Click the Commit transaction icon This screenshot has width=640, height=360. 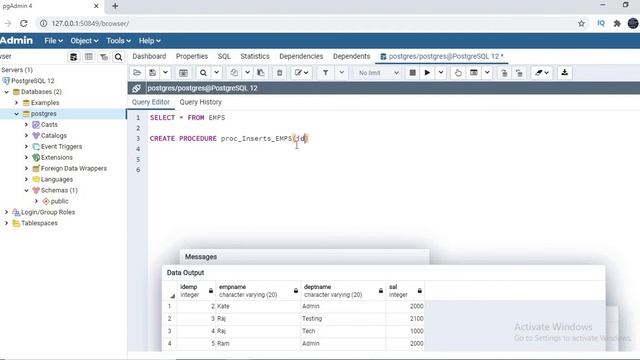(x=504, y=73)
